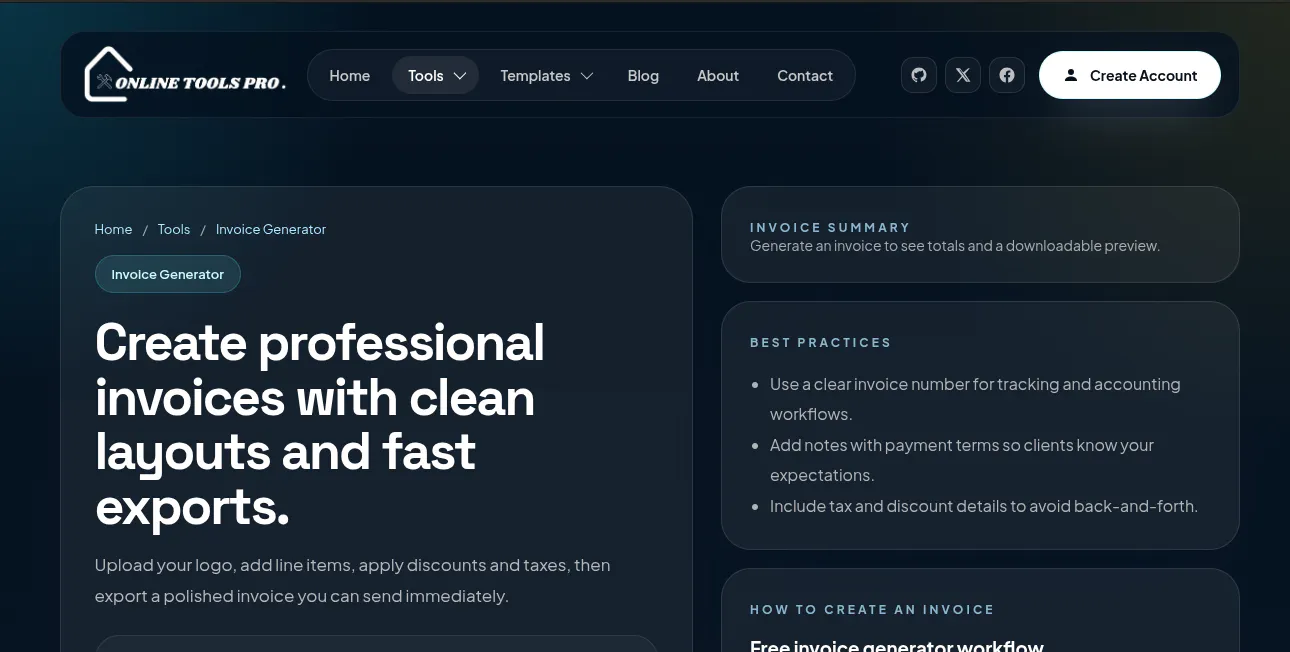Click the Invoice Generator pill badge
Screen dimensions: 1290x652
[x=168, y=274]
